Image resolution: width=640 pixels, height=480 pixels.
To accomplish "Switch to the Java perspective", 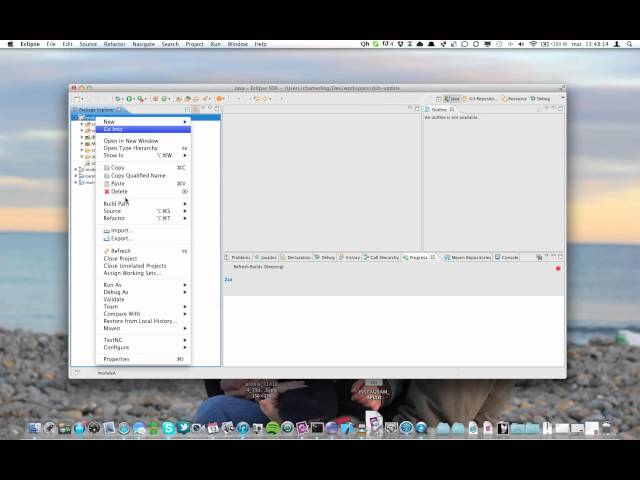I will [452, 99].
